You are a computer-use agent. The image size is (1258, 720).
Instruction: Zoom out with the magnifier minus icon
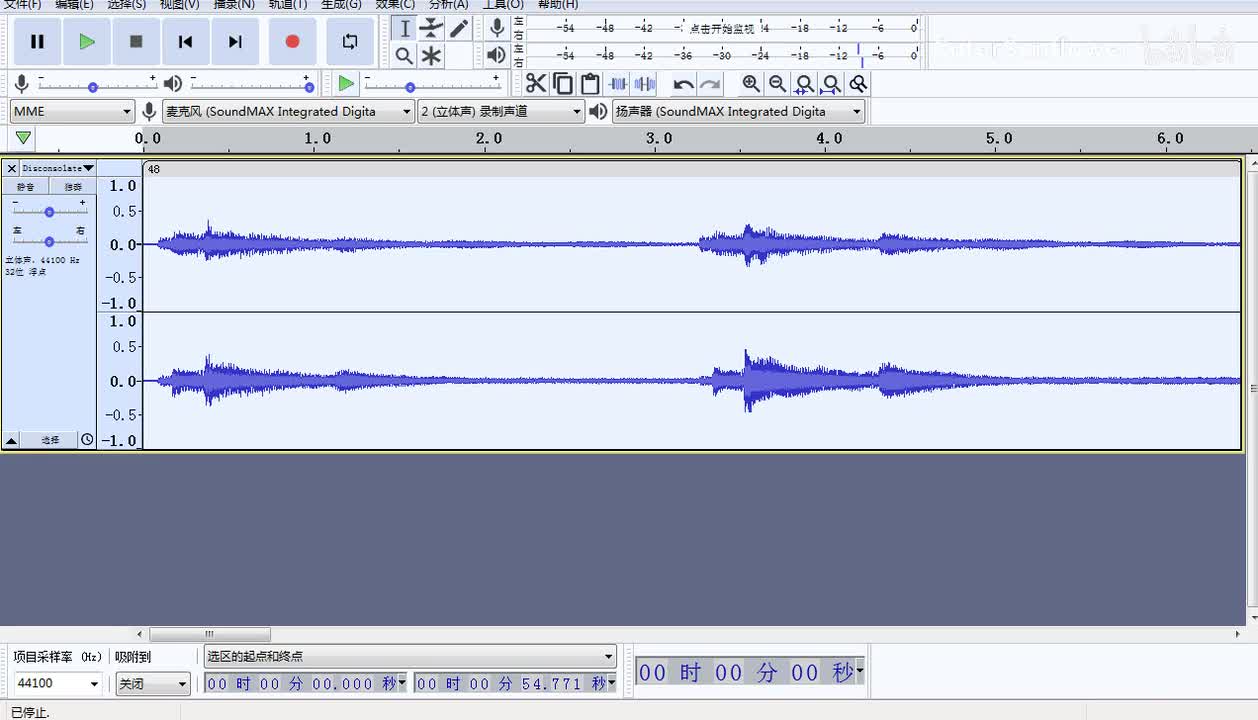point(778,84)
